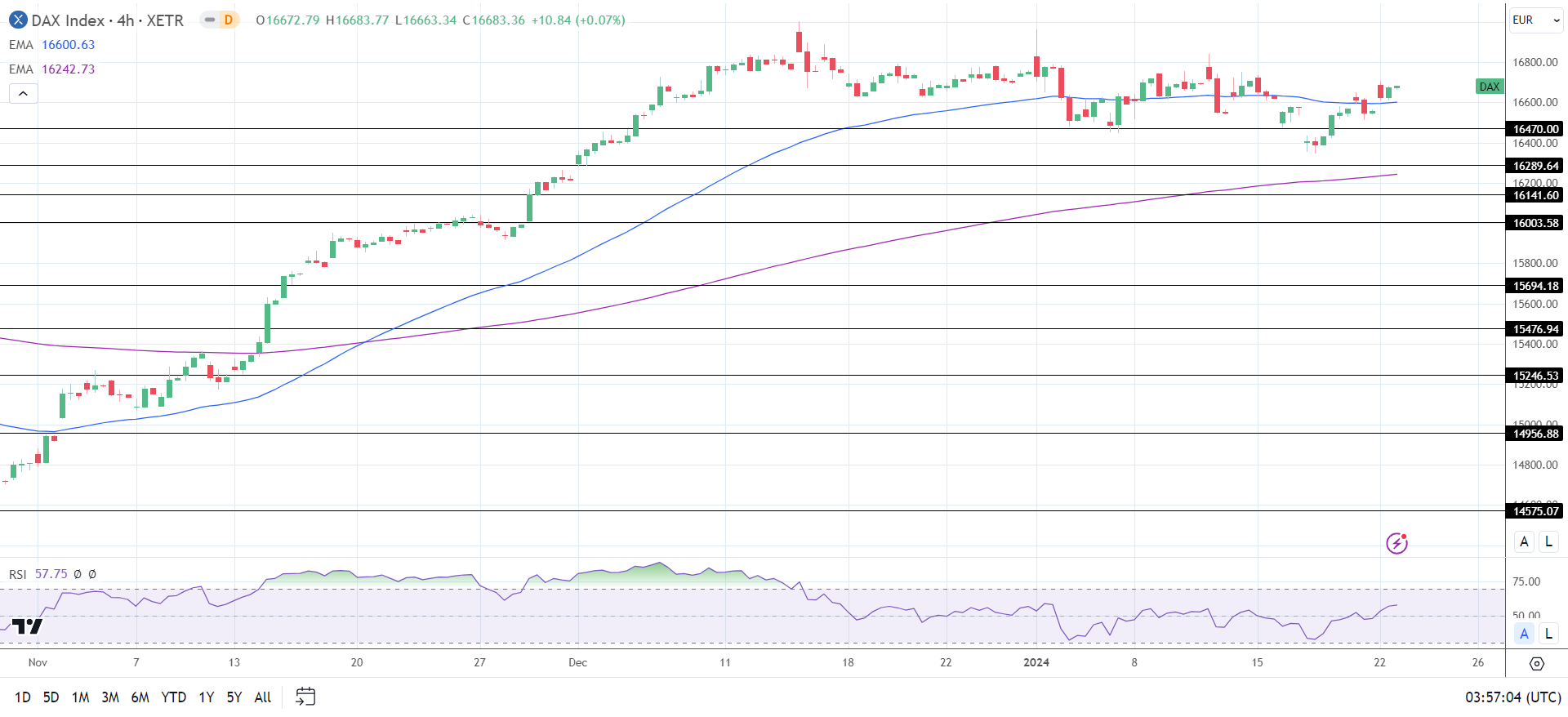Click the 03:57:04 (UTC) timezone clock
The image size is (1568, 717).
click(1512, 697)
